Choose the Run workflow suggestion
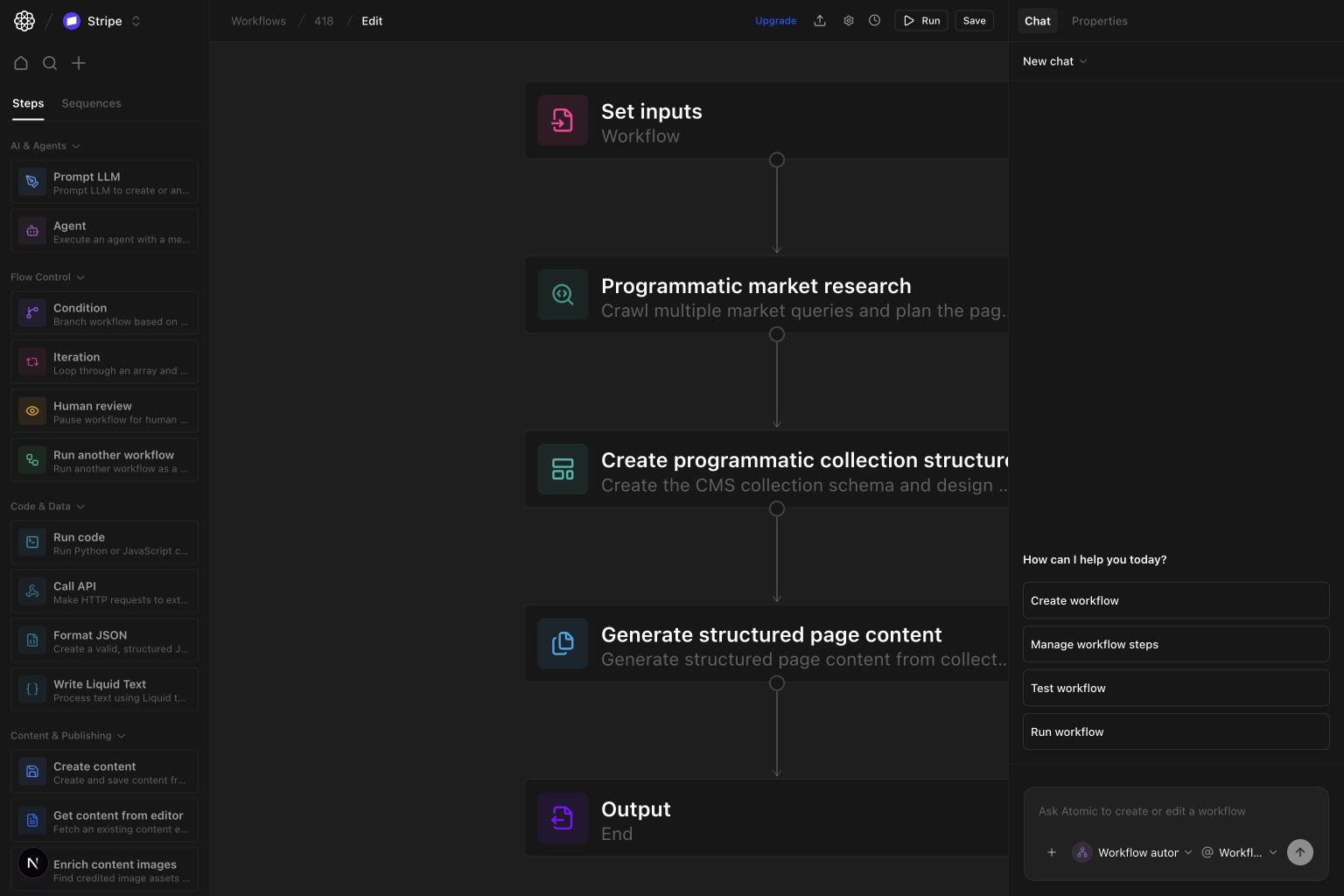Image resolution: width=1344 pixels, height=896 pixels. pos(1176,731)
